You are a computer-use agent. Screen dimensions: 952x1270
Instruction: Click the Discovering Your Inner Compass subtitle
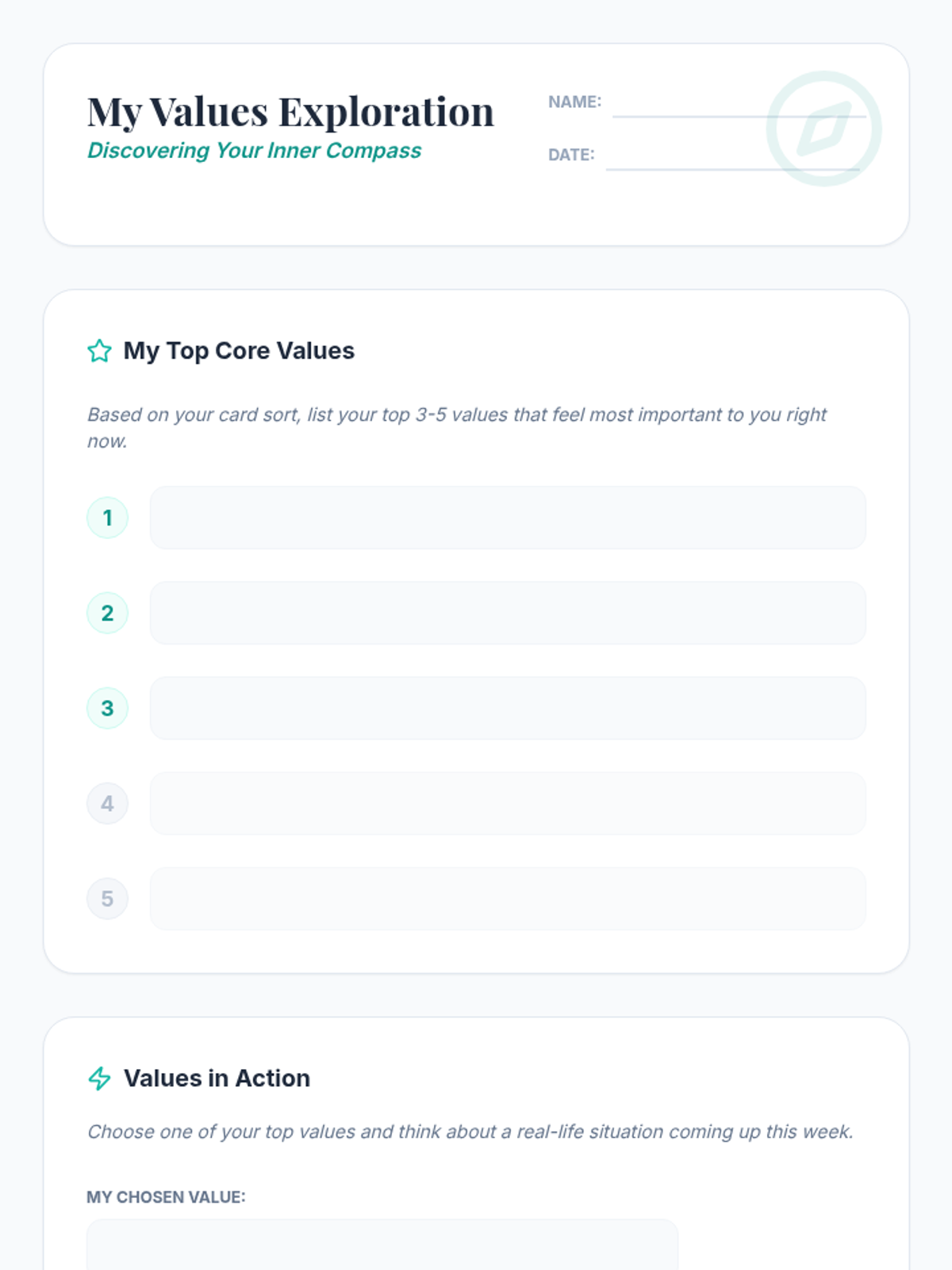(254, 151)
